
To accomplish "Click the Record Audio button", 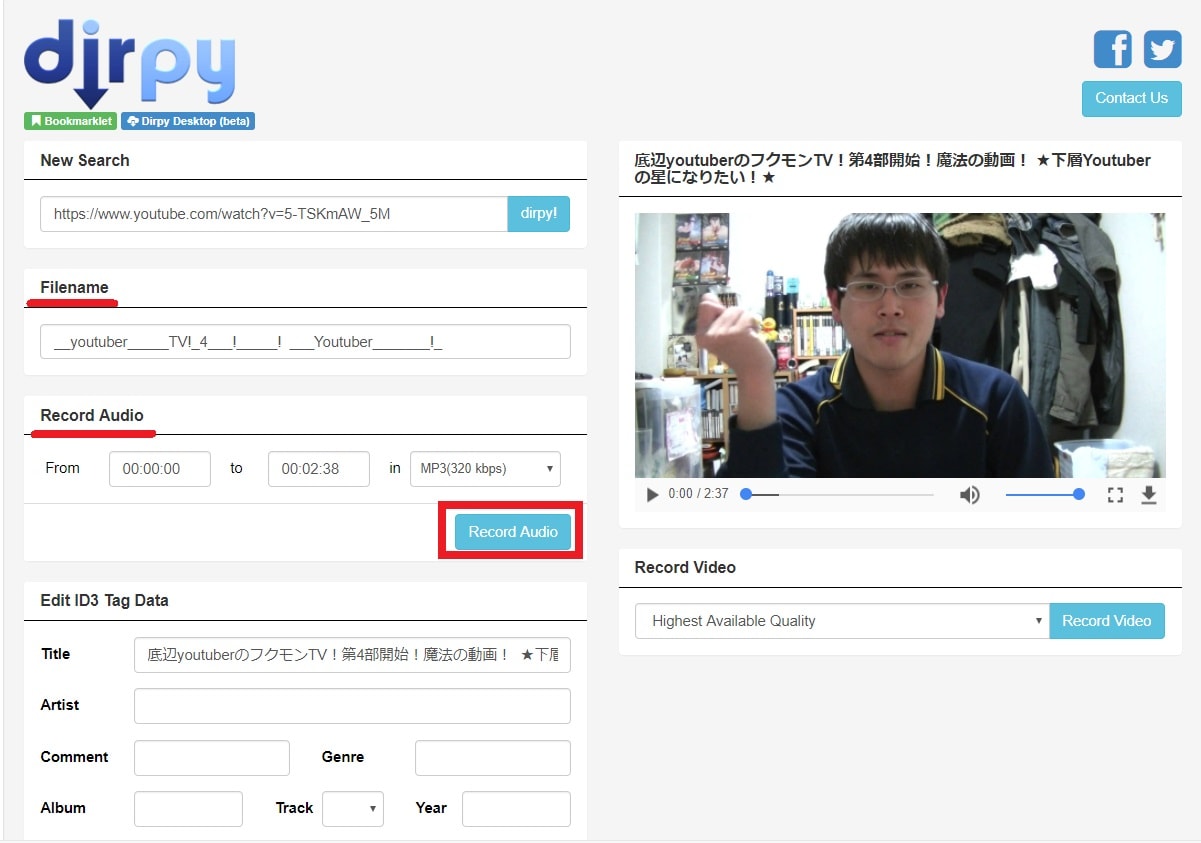I will point(513,532).
